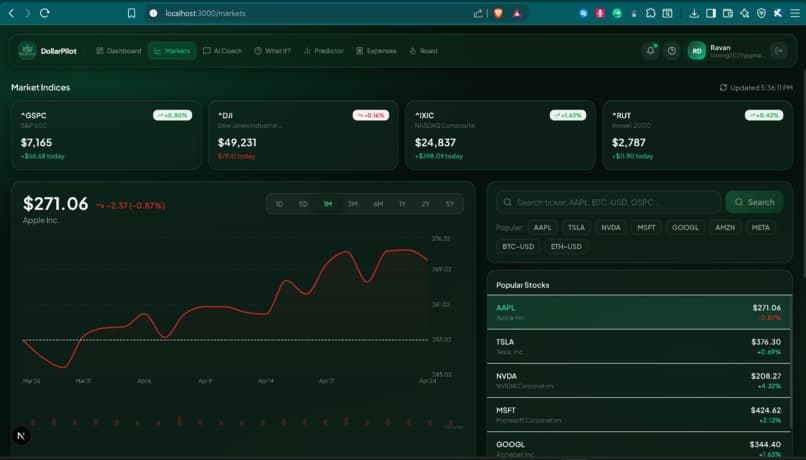Select the AAPL row in Popular Stocks
The height and width of the screenshot is (460, 806).
coord(639,312)
